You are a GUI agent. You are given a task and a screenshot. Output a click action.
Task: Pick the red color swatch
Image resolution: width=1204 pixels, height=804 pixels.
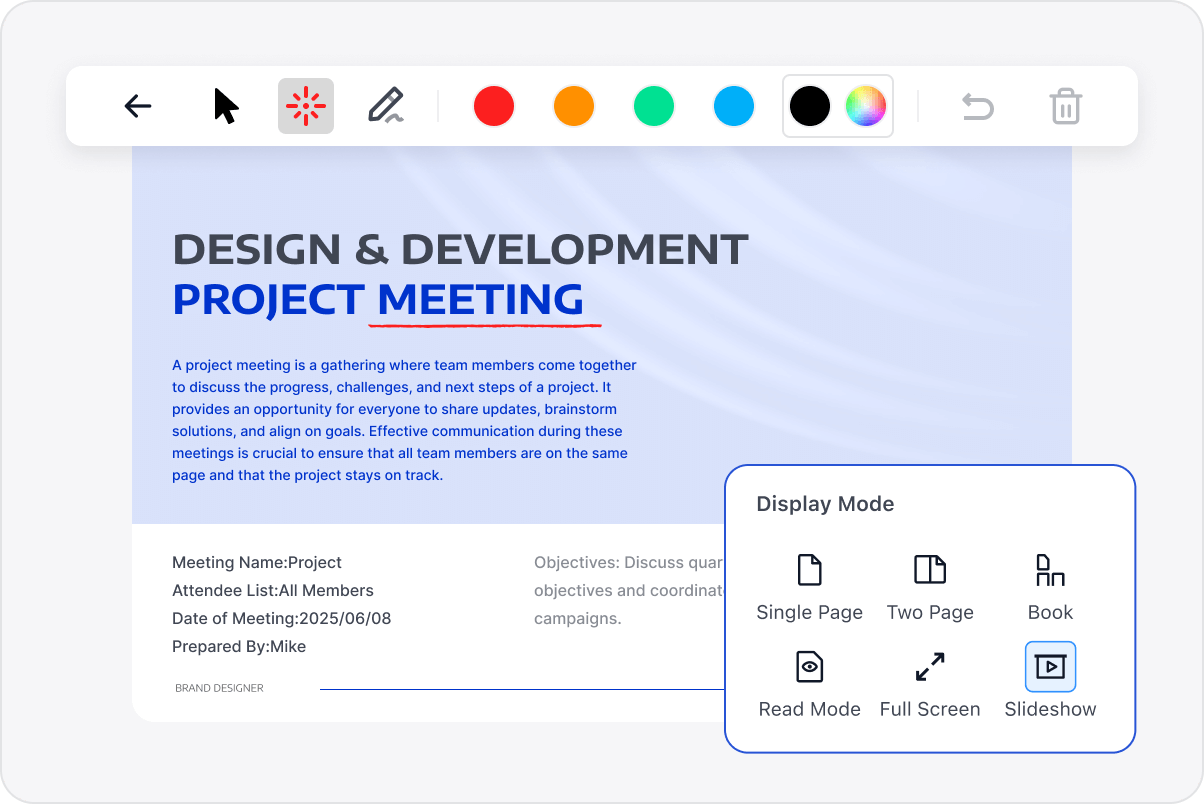tap(494, 106)
